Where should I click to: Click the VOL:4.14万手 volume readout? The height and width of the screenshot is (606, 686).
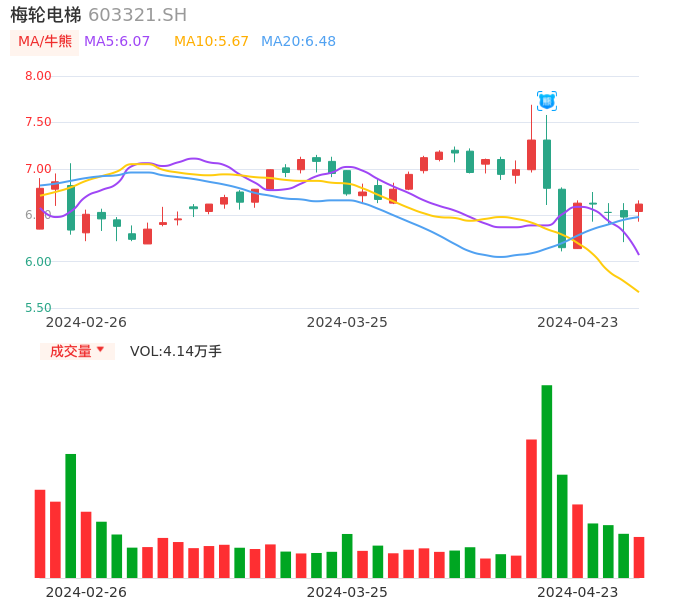176,351
